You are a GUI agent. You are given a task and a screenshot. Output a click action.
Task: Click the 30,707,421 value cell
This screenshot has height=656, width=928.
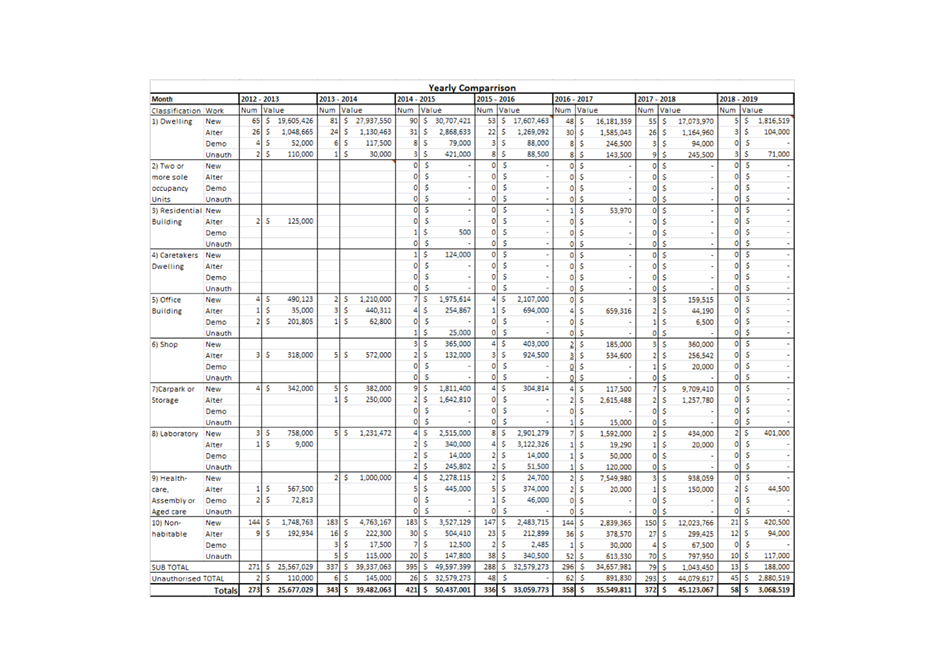tap(453, 121)
